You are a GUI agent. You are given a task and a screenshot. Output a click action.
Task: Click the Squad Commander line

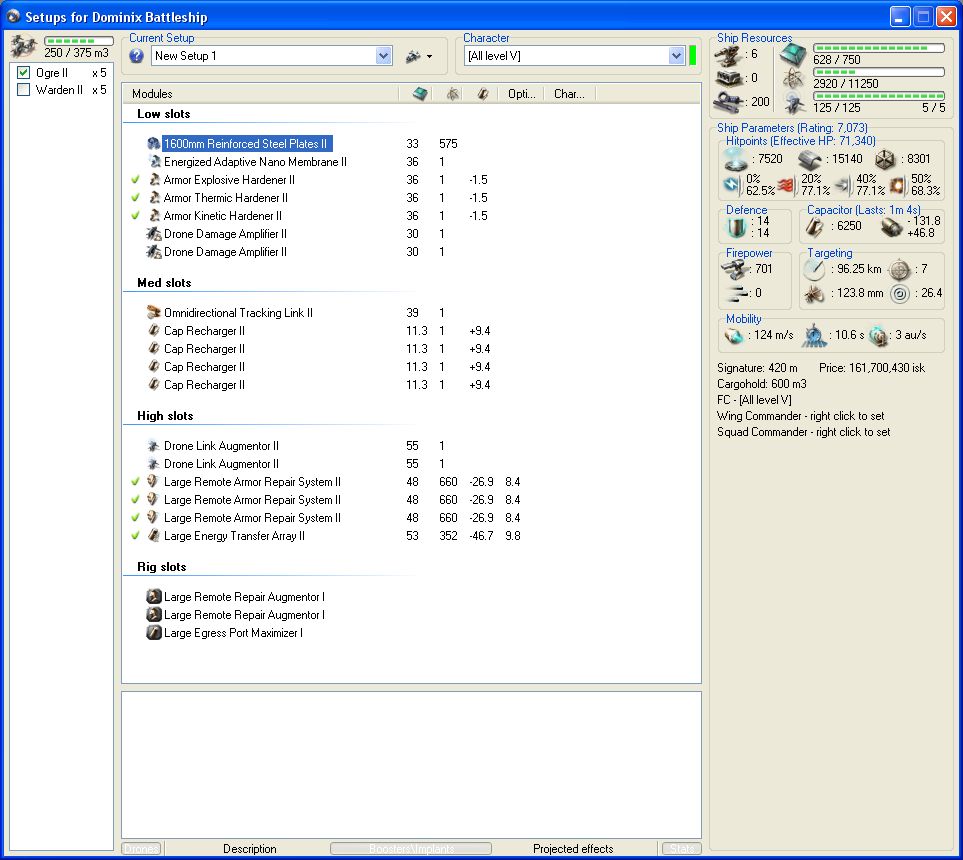[x=803, y=432]
